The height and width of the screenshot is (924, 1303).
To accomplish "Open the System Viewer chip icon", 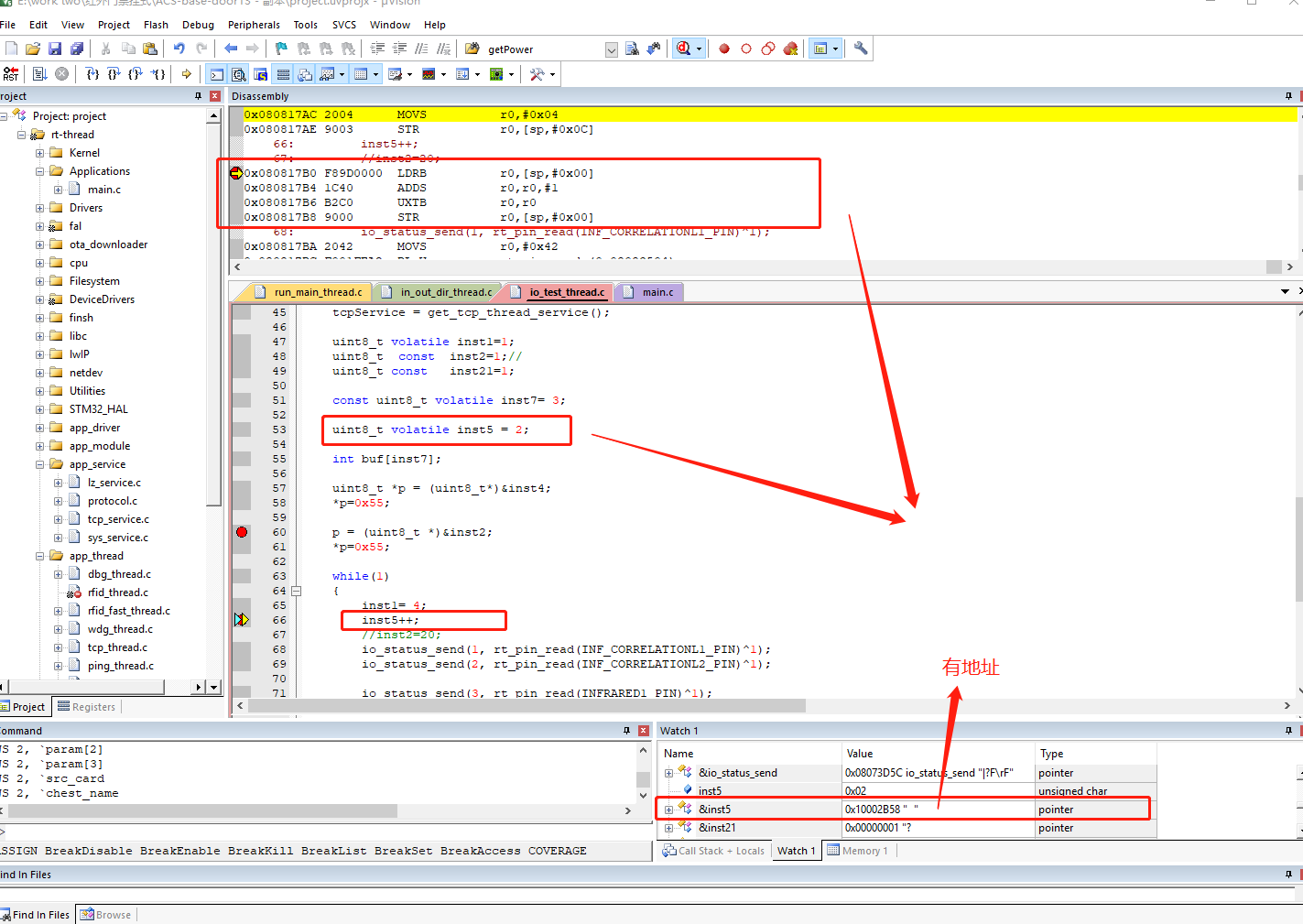I will tap(496, 74).
